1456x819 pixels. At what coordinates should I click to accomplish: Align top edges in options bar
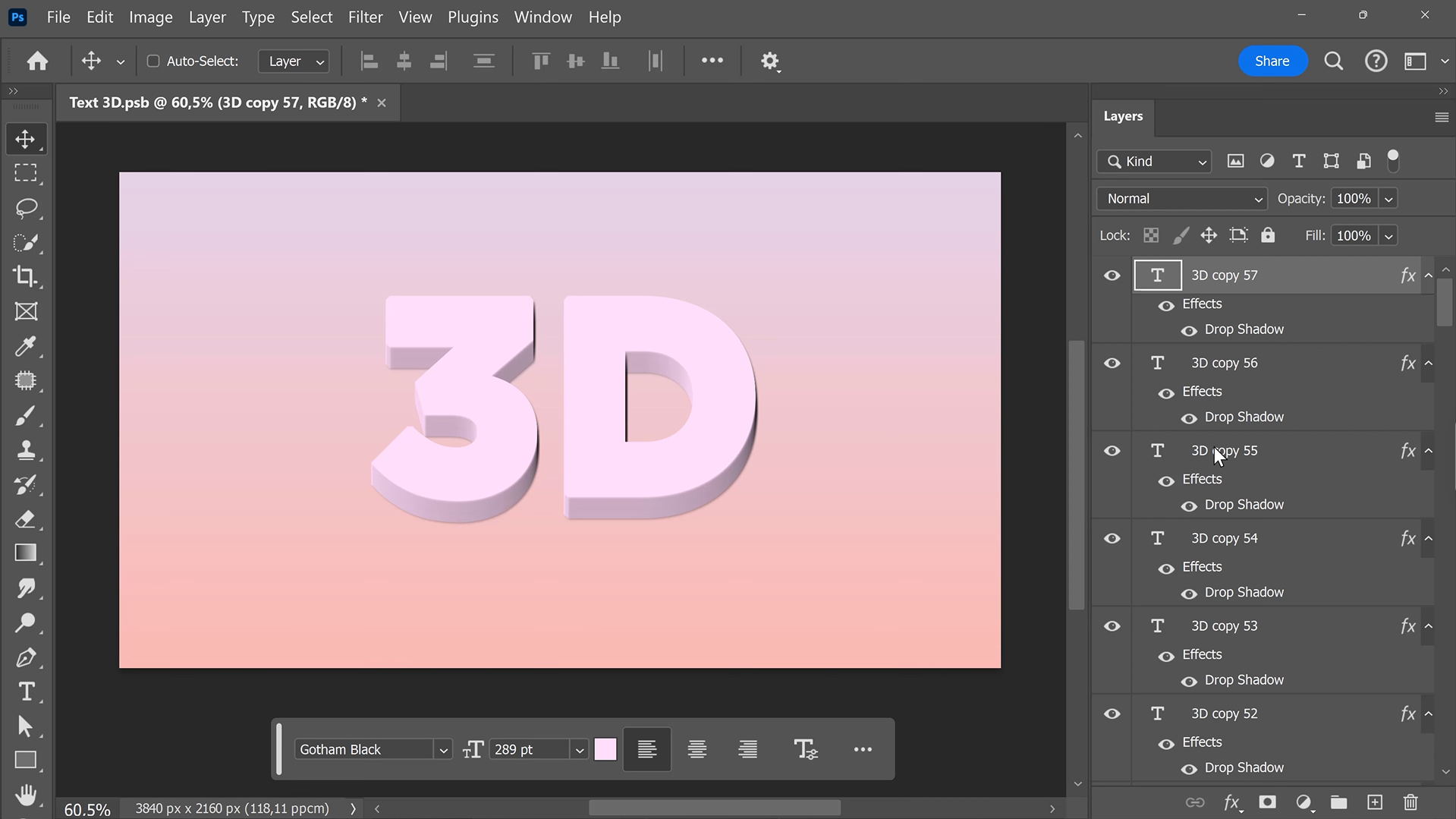540,61
